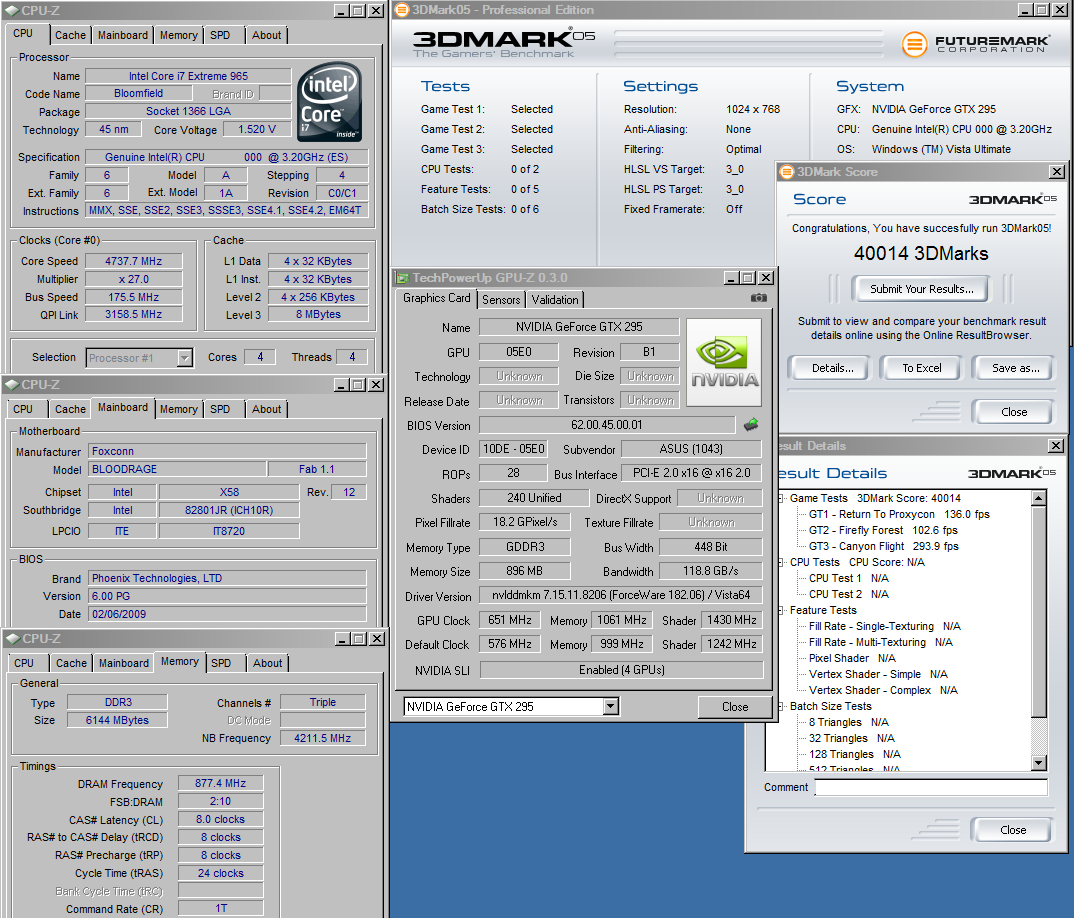
Task: Click the NVIDIA logo in GPU-Z
Action: [x=724, y=362]
